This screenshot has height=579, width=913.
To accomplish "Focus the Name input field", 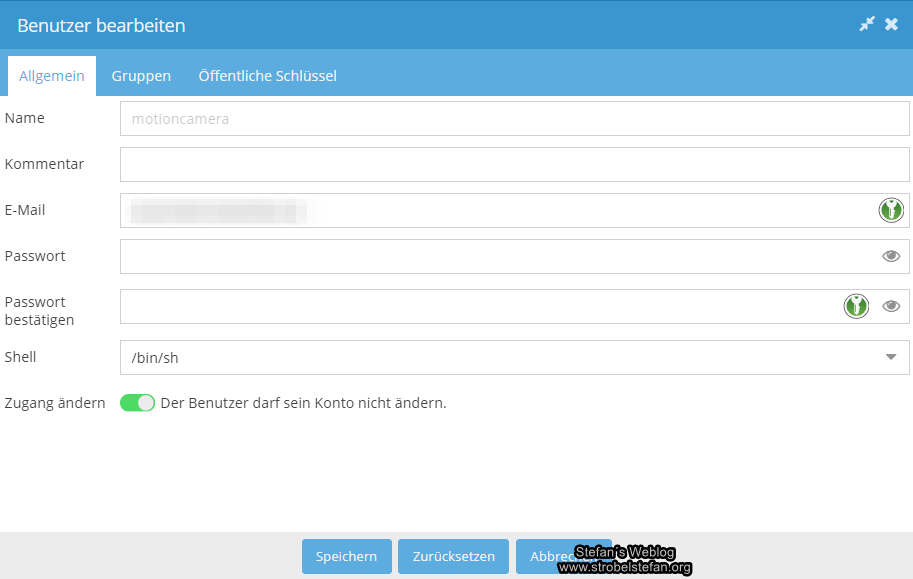I will click(514, 119).
